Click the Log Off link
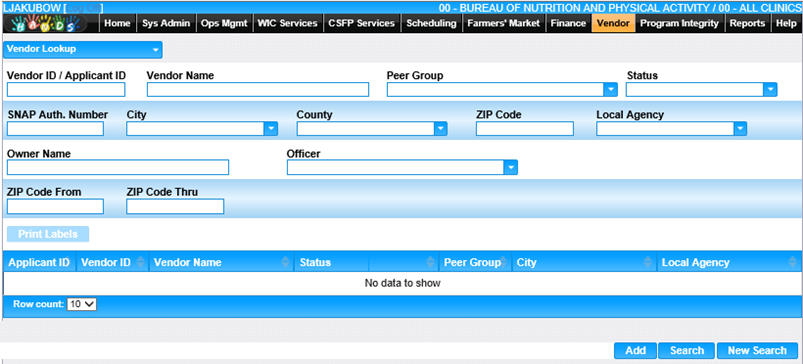Screen dimensions: 803x364 tap(84, 8)
